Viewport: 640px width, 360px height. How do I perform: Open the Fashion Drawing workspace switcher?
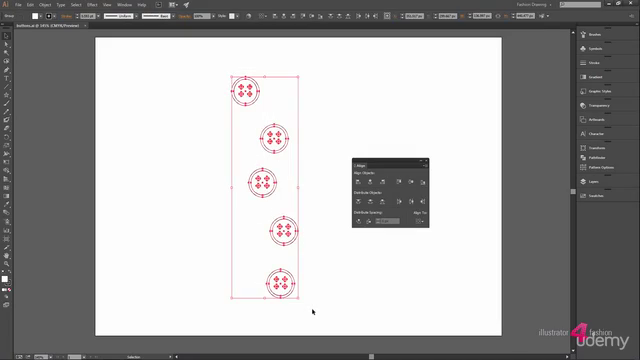click(x=534, y=4)
